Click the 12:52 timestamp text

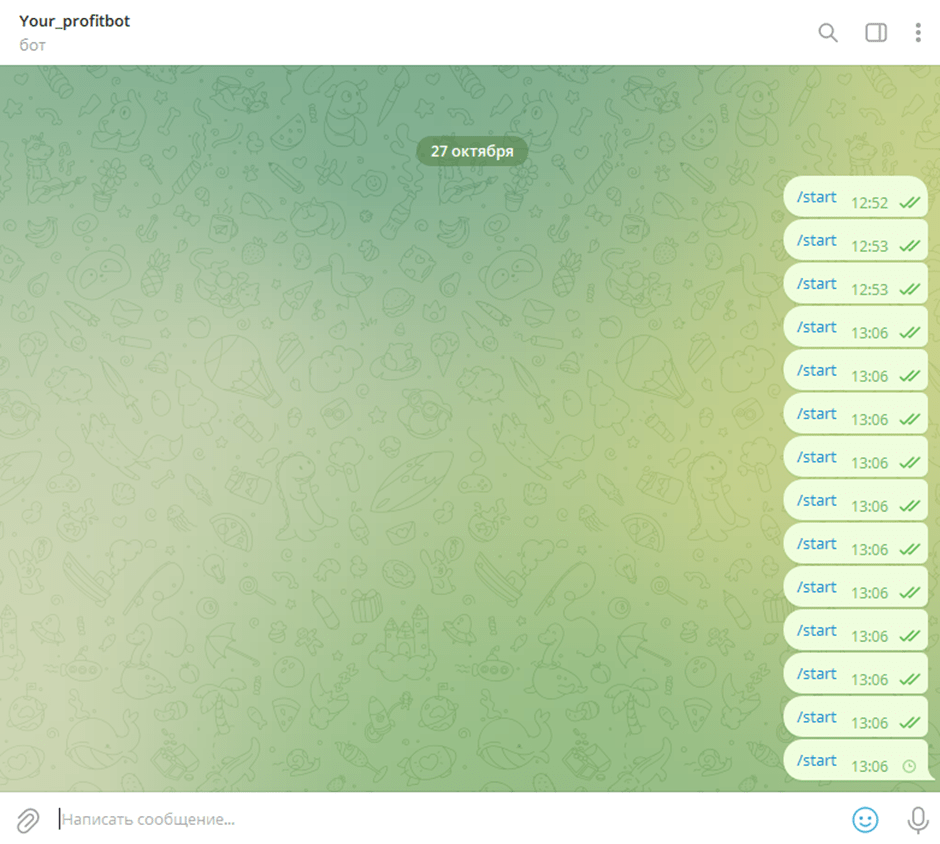point(869,203)
